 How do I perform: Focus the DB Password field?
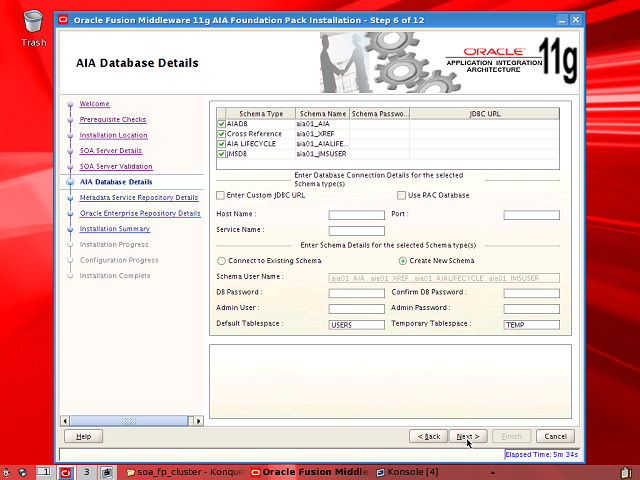356,293
